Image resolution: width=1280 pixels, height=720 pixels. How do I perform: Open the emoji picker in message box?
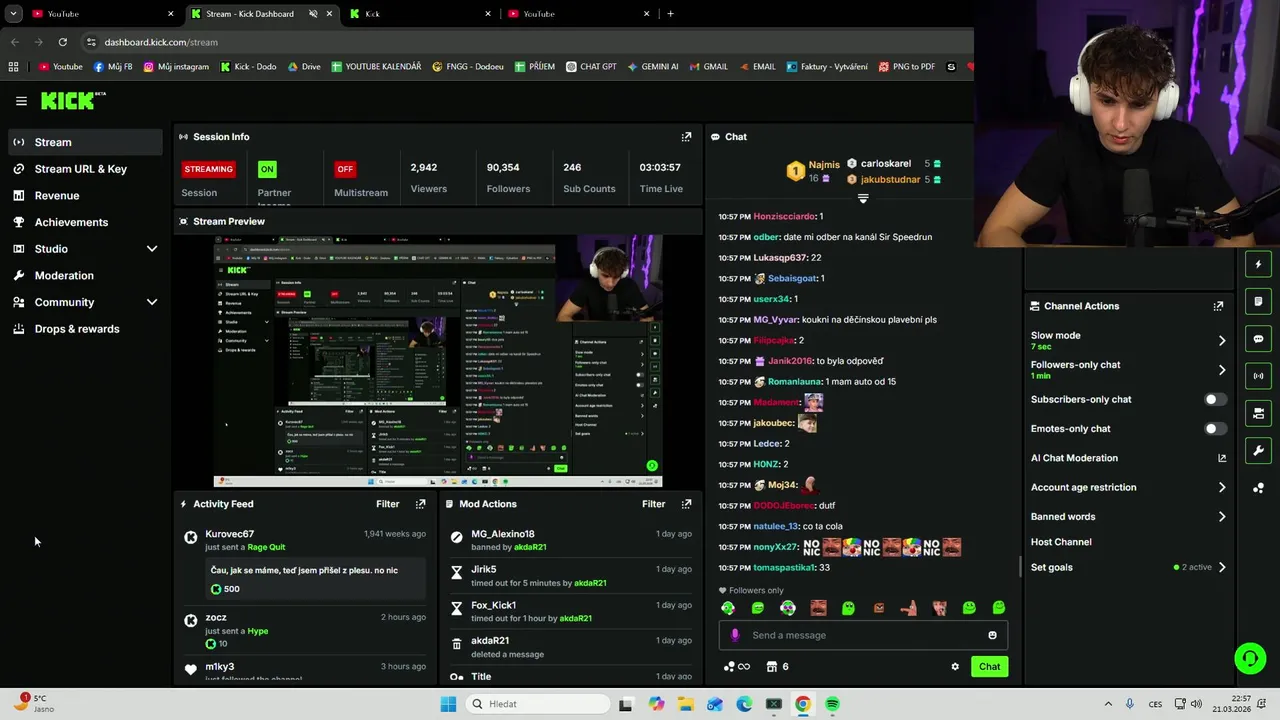[992, 635]
